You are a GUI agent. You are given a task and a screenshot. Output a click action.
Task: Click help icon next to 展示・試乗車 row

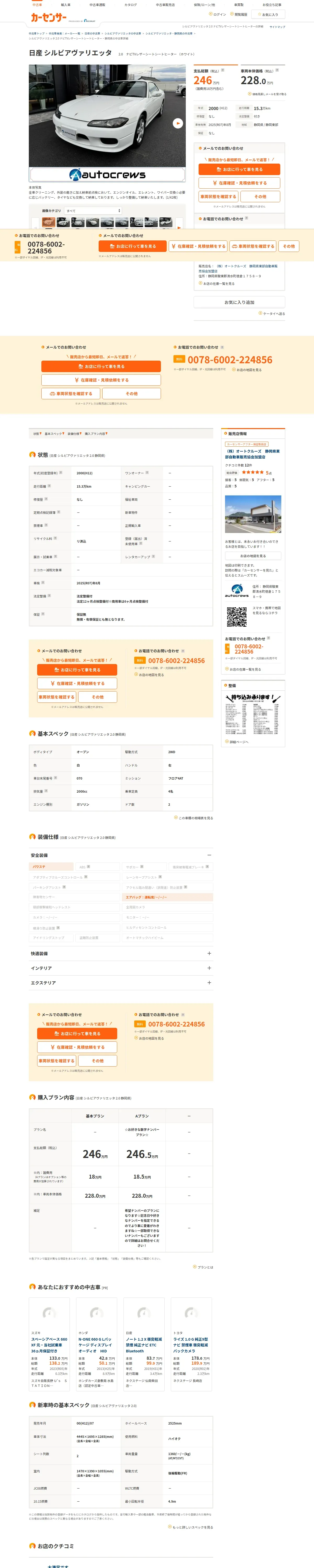click(55, 556)
